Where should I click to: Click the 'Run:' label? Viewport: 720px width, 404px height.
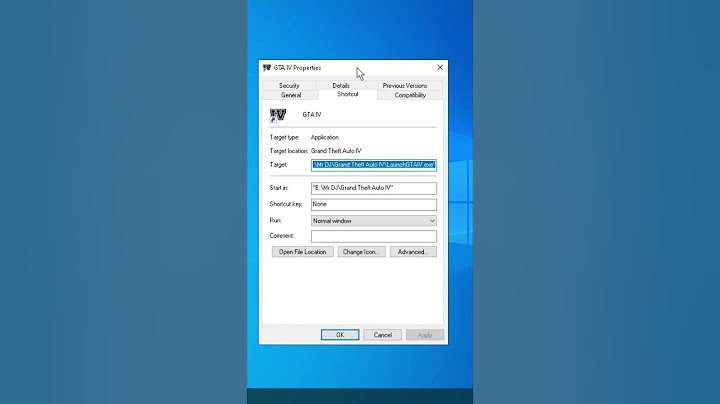coord(276,220)
